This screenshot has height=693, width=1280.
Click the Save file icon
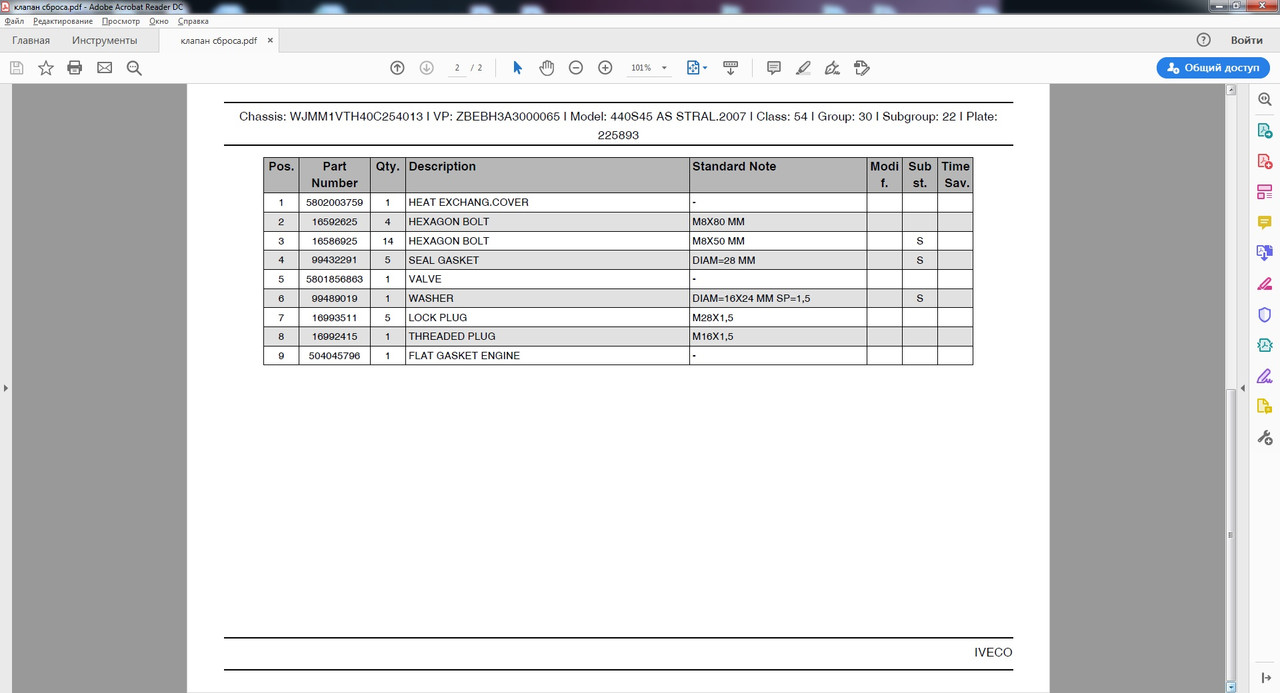pos(16,68)
